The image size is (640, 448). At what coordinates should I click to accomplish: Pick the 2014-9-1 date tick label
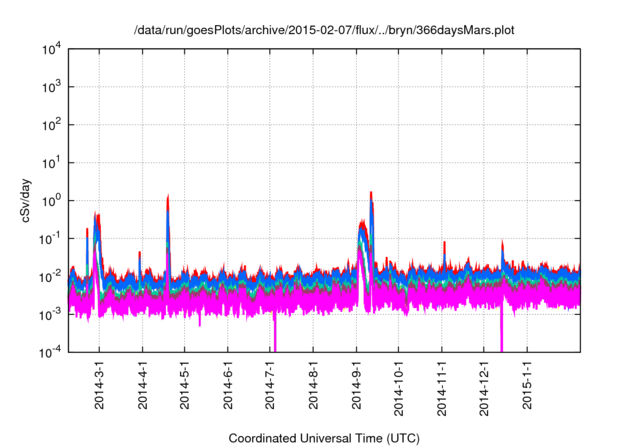point(357,385)
